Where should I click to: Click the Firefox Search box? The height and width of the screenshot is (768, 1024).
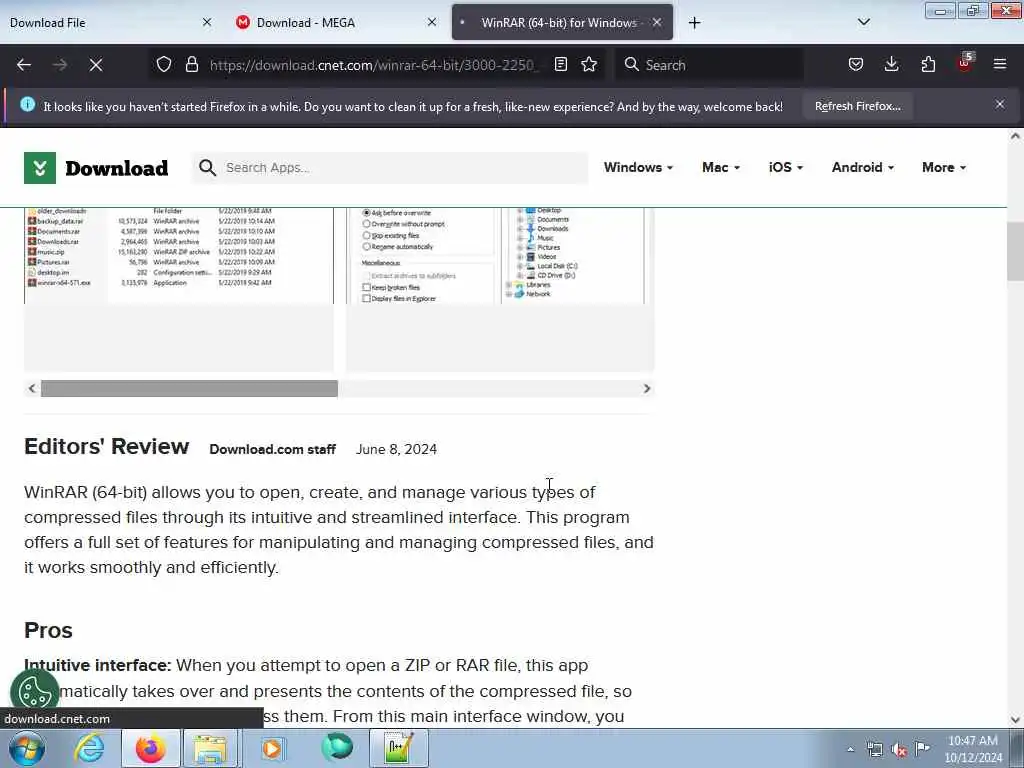click(x=709, y=65)
